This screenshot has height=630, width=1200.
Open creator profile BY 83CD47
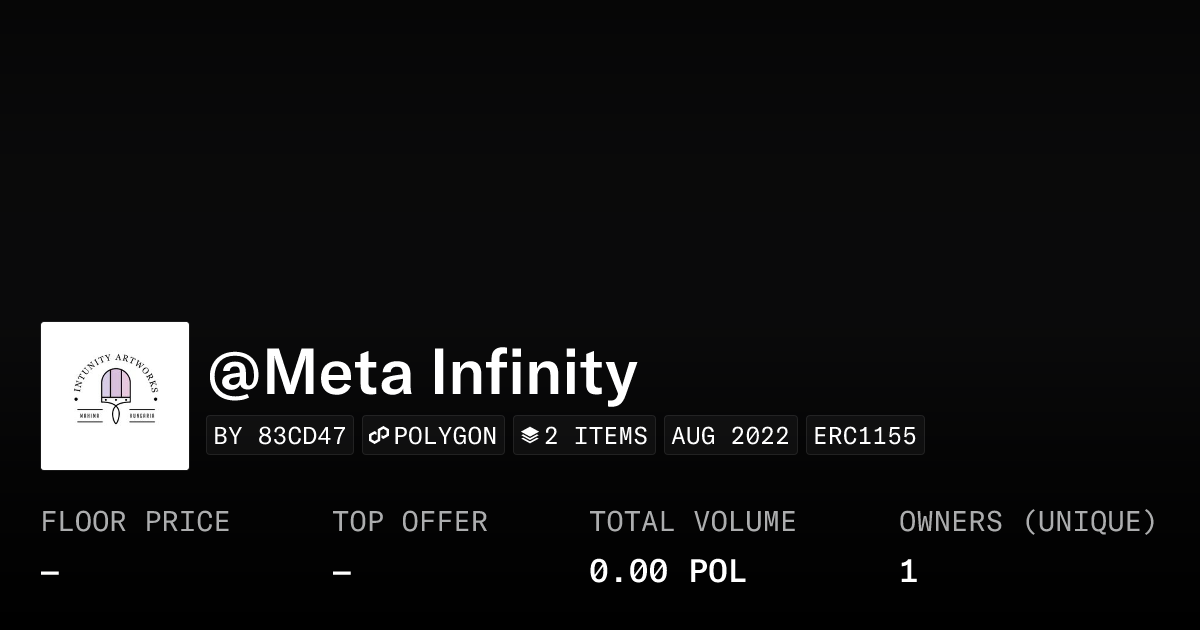click(280, 436)
